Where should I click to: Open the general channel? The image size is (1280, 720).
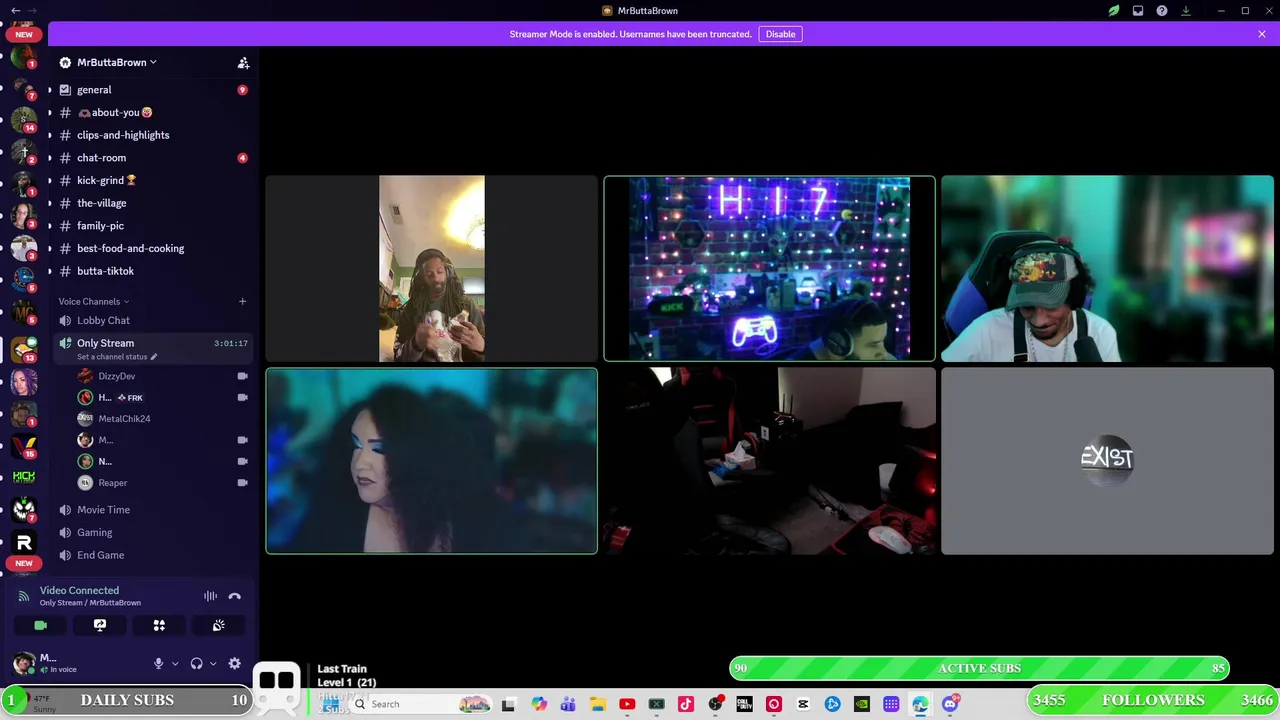pyautogui.click(x=152, y=90)
